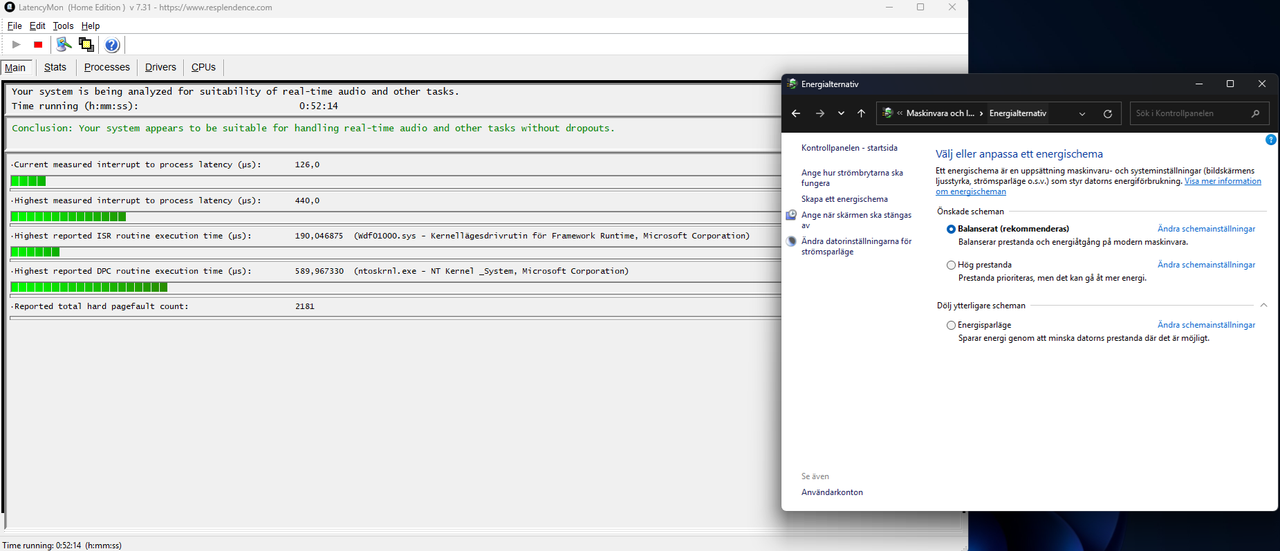Start monitoring with the green play button
Image resolution: width=1280 pixels, height=551 pixels.
pos(16,45)
